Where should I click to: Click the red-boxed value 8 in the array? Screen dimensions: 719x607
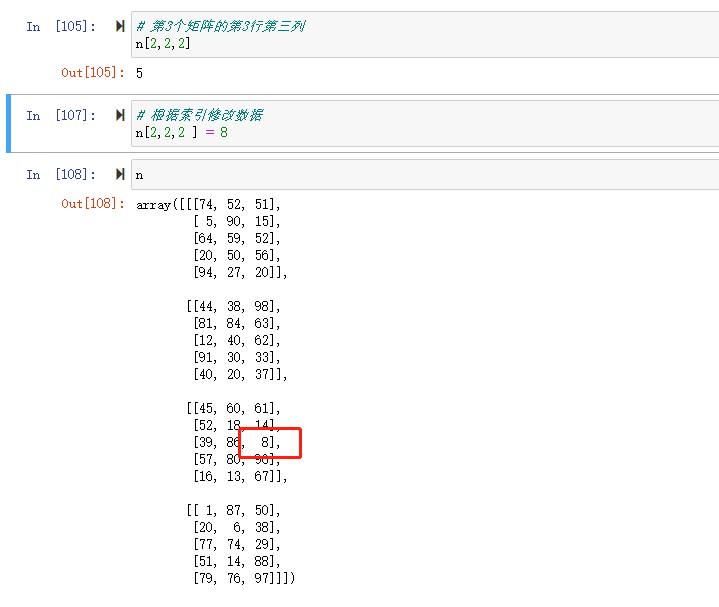(265, 442)
